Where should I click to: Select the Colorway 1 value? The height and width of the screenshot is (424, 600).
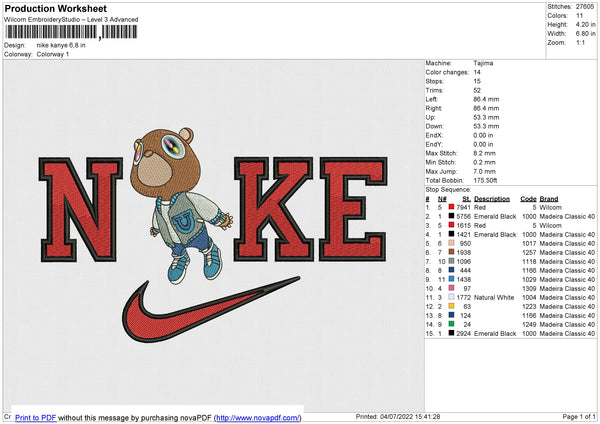[x=53, y=54]
